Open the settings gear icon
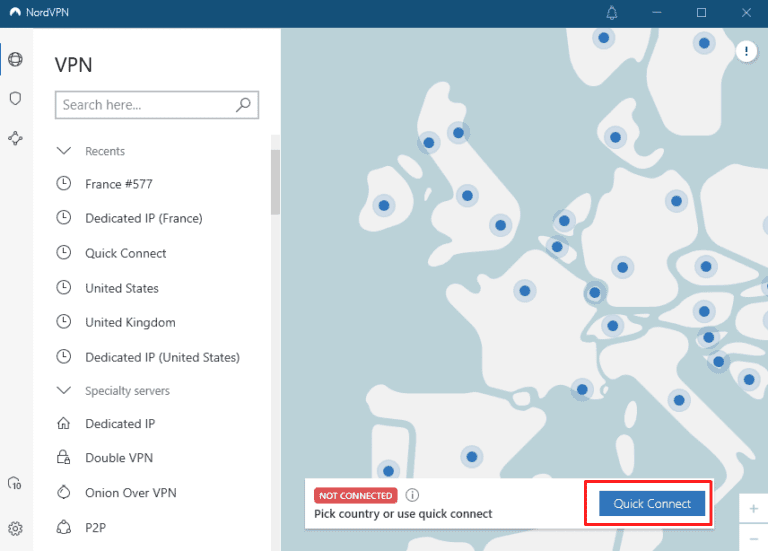 click(x=15, y=528)
